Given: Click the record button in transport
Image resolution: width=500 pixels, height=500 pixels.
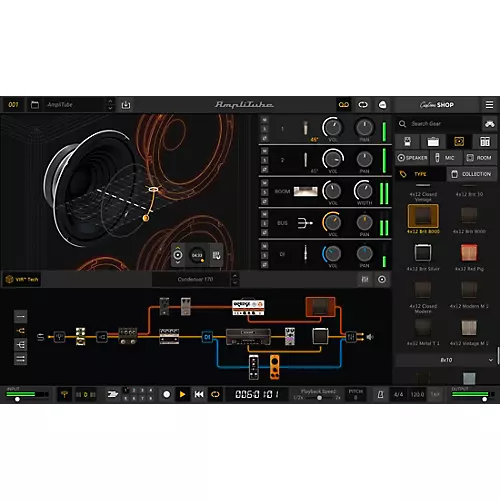Looking at the screenshot, I should [167, 395].
